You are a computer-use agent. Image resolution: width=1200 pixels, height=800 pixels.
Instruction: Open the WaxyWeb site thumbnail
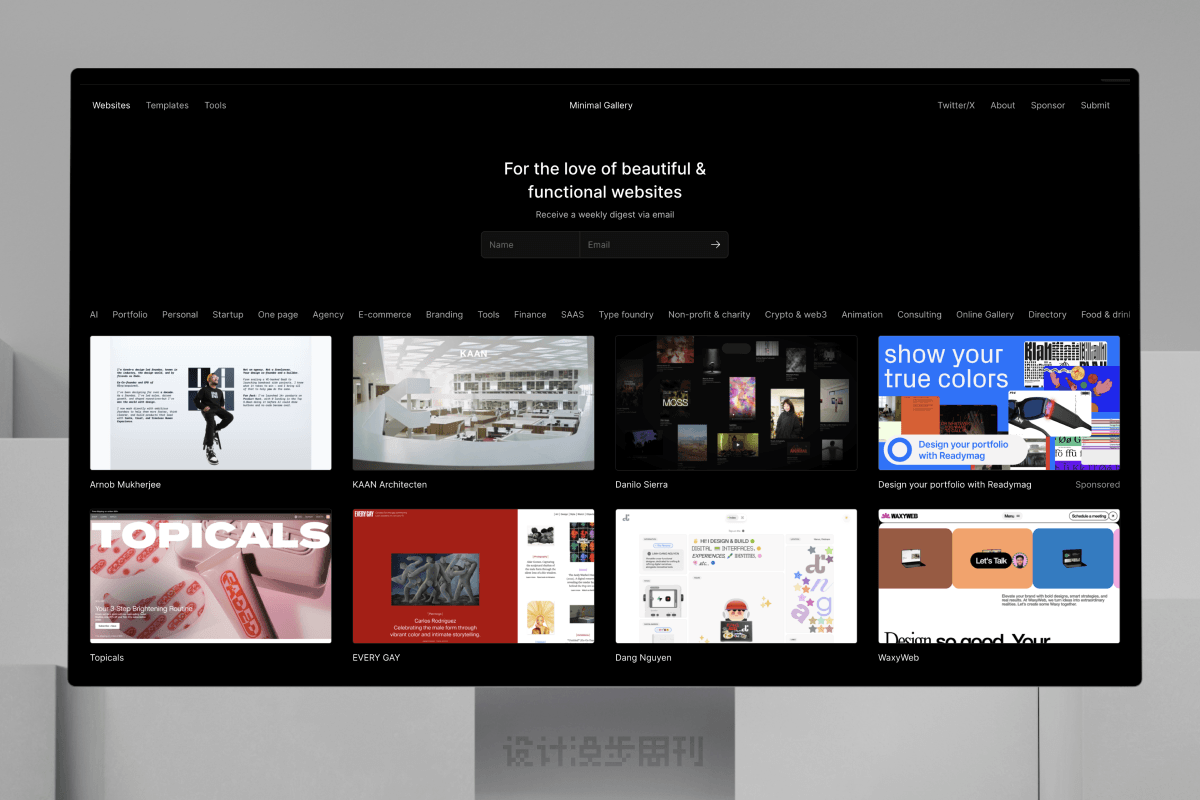pyautogui.click(x=999, y=576)
